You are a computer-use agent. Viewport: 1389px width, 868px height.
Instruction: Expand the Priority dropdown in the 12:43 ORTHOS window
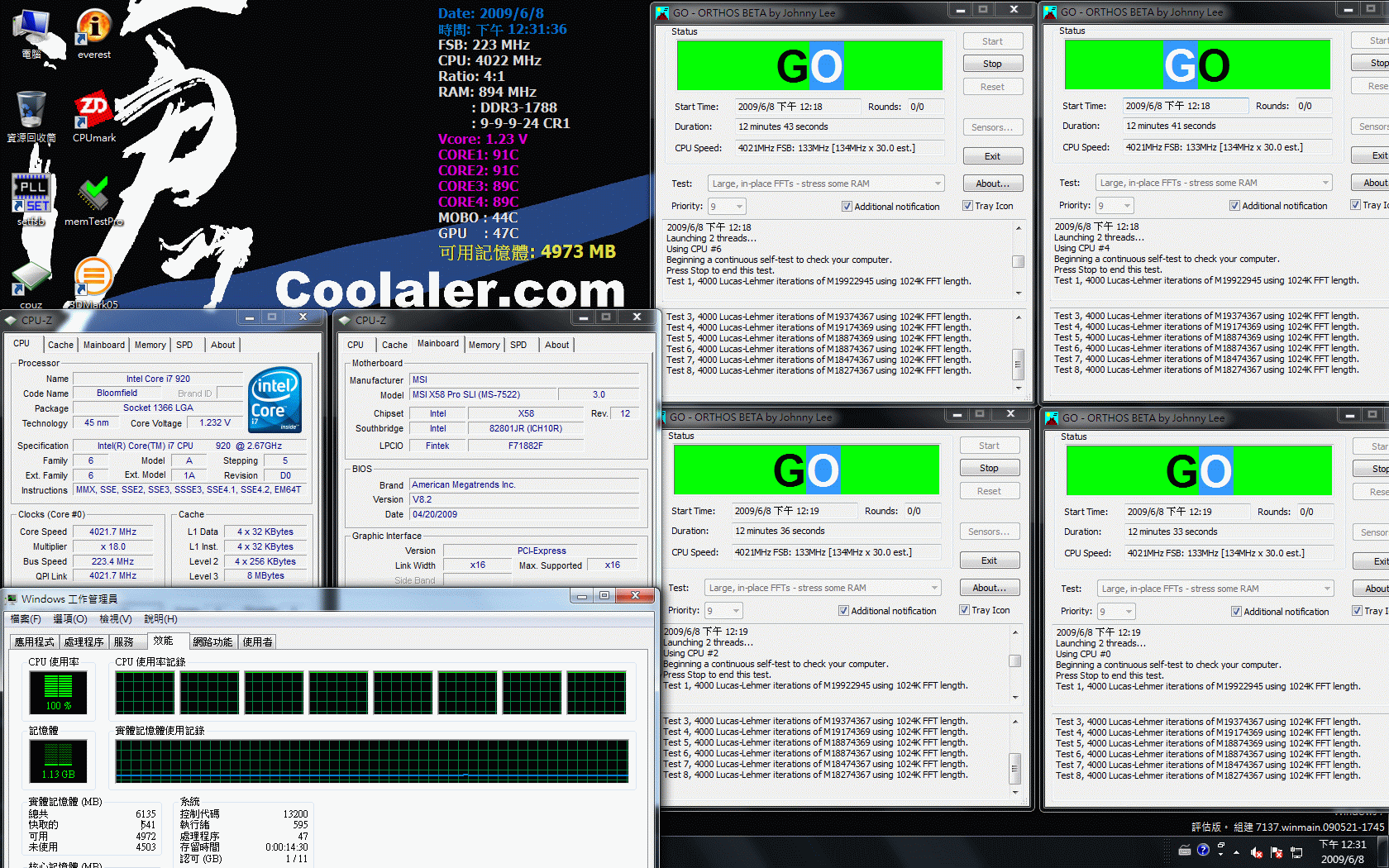(x=739, y=207)
